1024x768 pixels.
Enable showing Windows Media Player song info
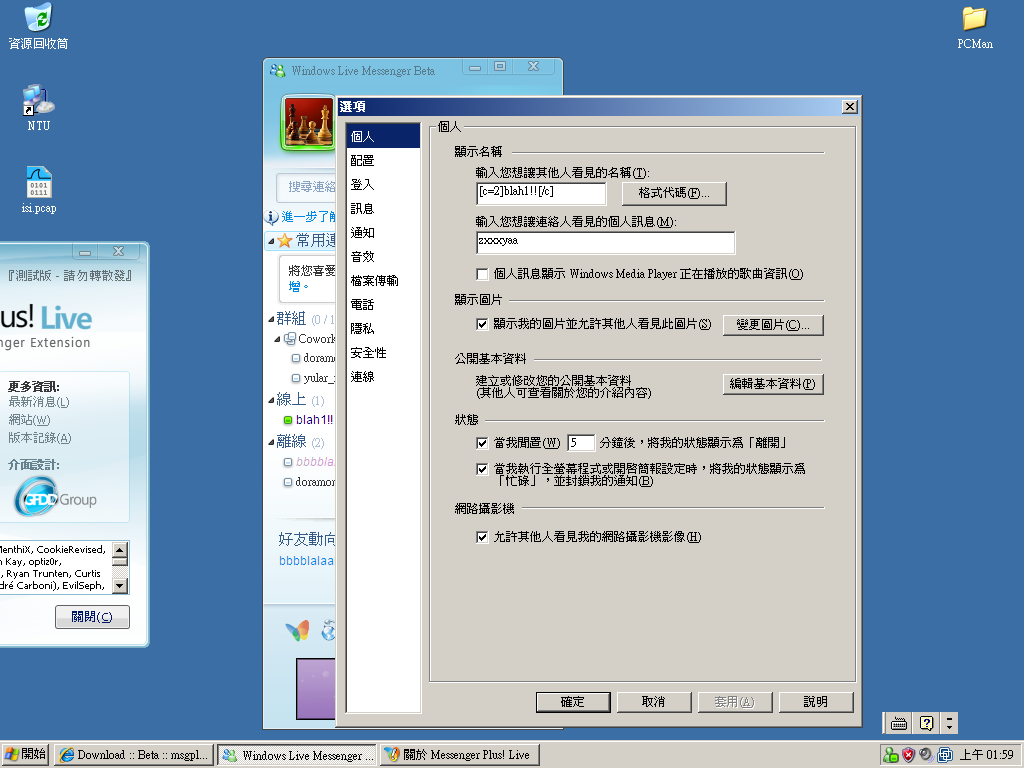483,274
